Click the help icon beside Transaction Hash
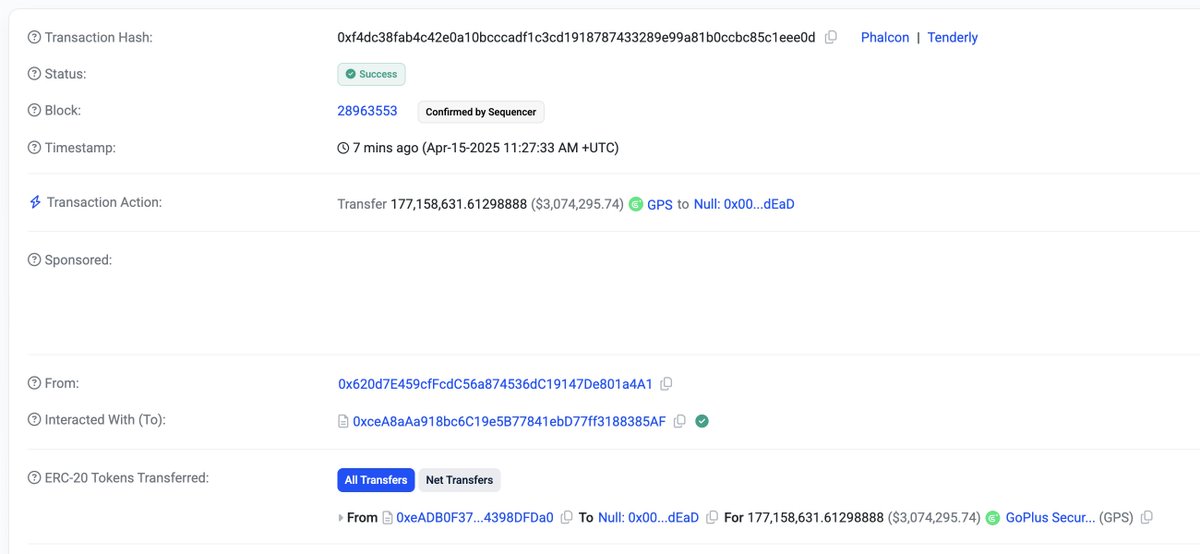 (35, 38)
